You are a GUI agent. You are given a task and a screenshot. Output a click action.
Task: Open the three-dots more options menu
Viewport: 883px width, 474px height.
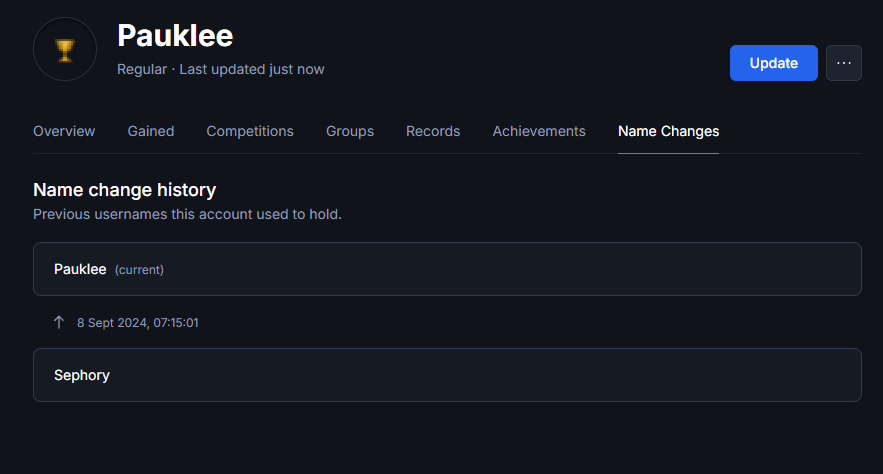[x=844, y=63]
